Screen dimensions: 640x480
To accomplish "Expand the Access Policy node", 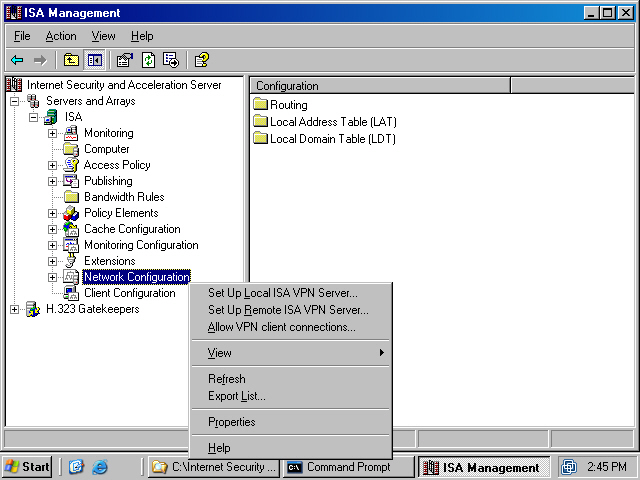I will click(x=52, y=165).
